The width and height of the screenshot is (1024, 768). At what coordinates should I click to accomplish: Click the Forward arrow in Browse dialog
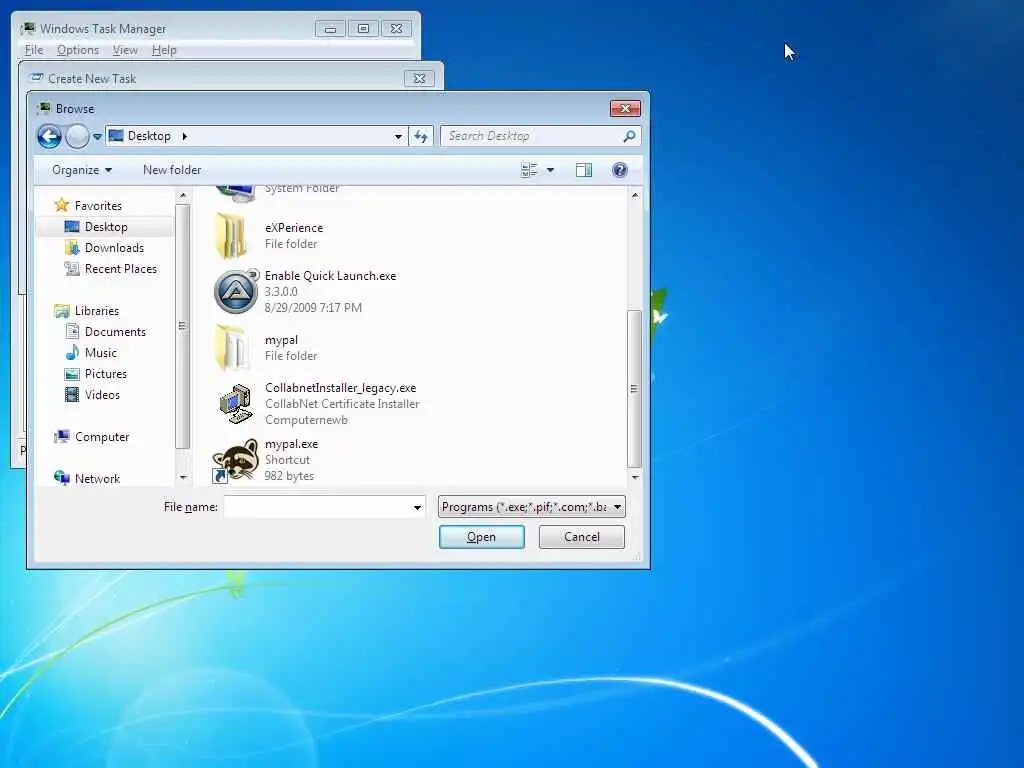point(77,136)
